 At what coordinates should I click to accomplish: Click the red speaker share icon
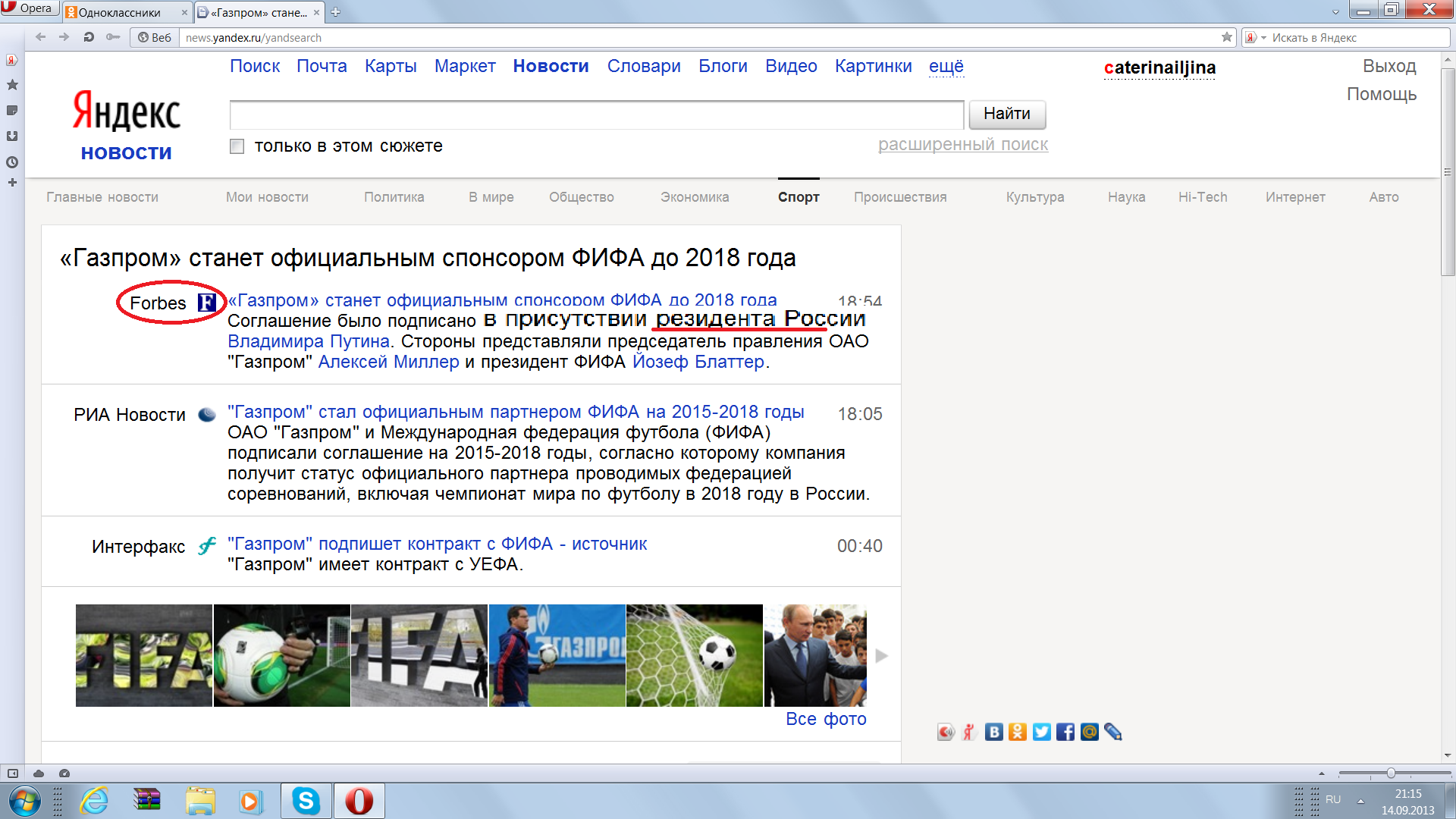pos(946,732)
